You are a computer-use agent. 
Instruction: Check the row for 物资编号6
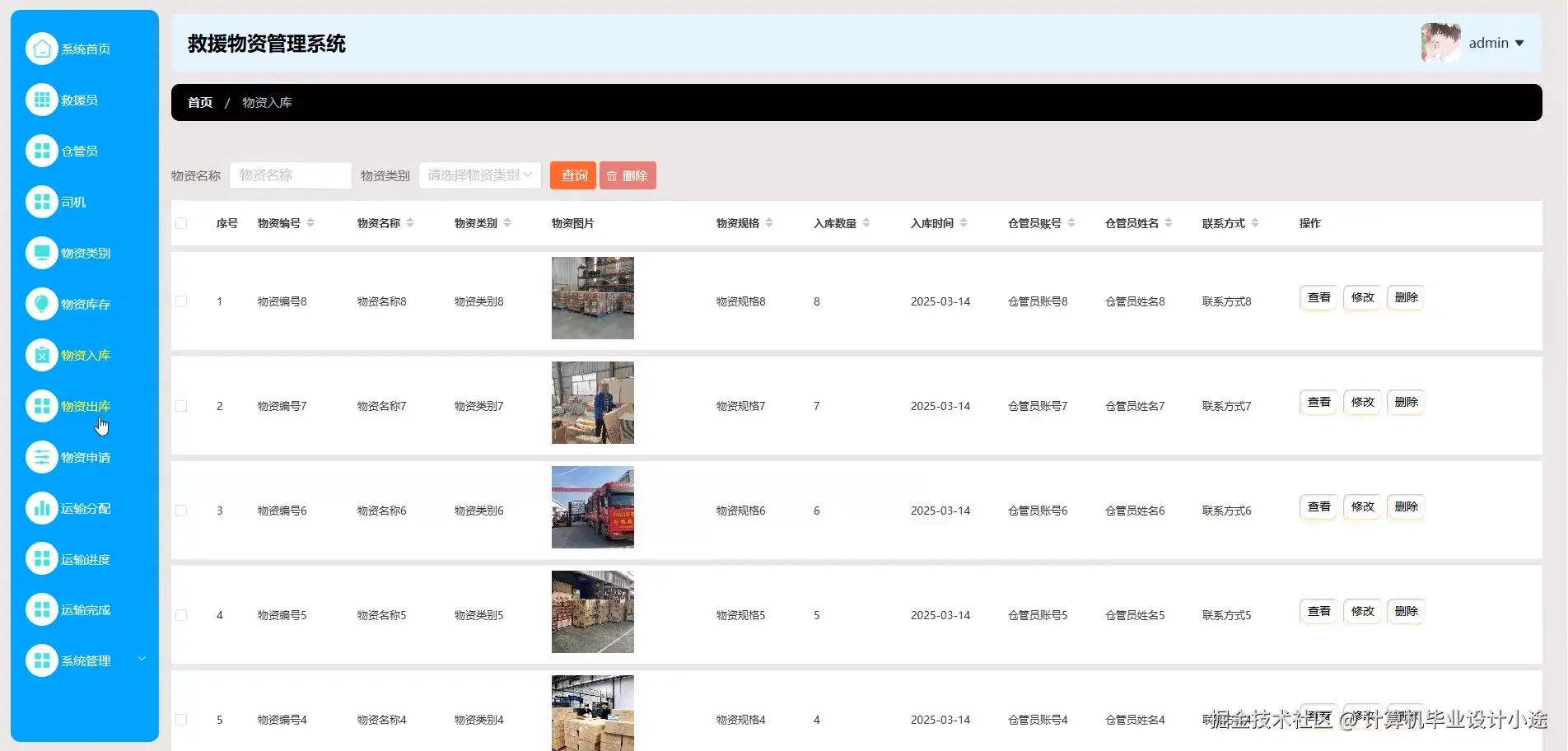pyautogui.click(x=181, y=511)
